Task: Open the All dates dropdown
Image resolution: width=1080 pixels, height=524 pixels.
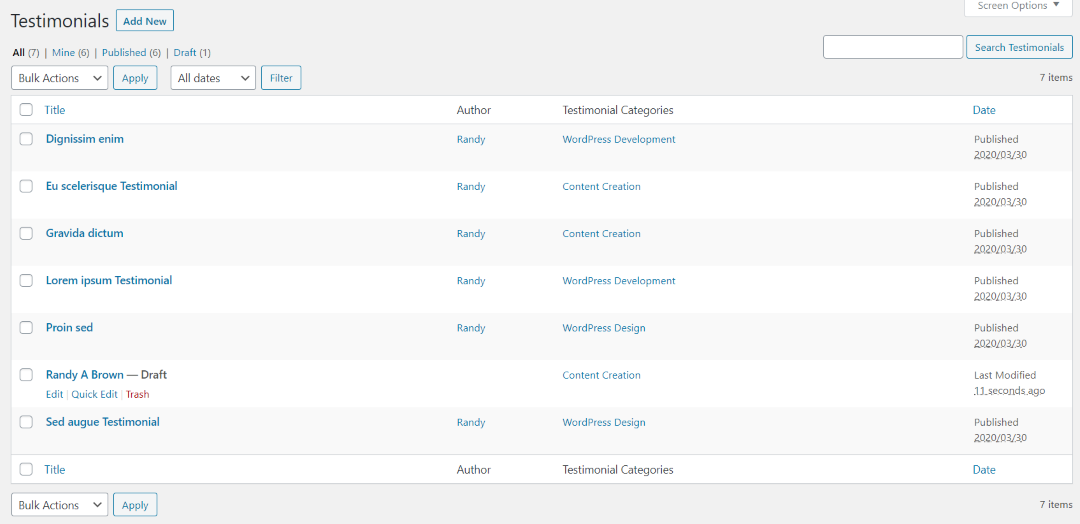Action: [213, 78]
